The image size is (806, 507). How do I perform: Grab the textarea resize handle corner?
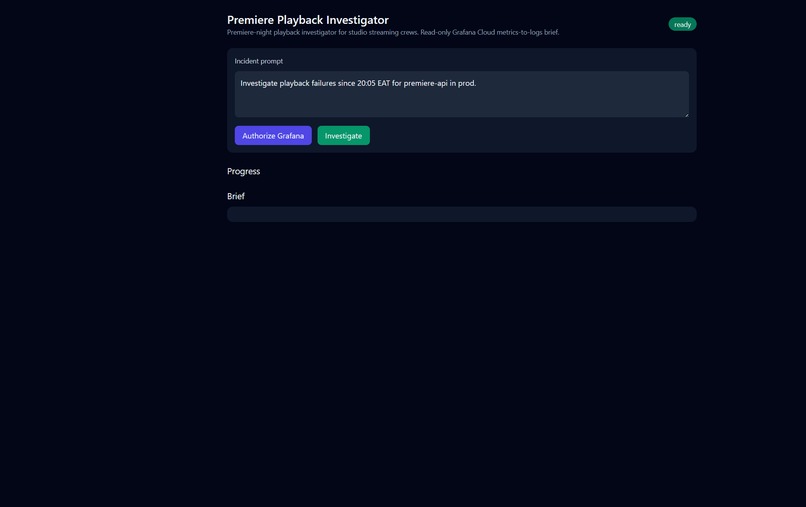click(x=686, y=114)
